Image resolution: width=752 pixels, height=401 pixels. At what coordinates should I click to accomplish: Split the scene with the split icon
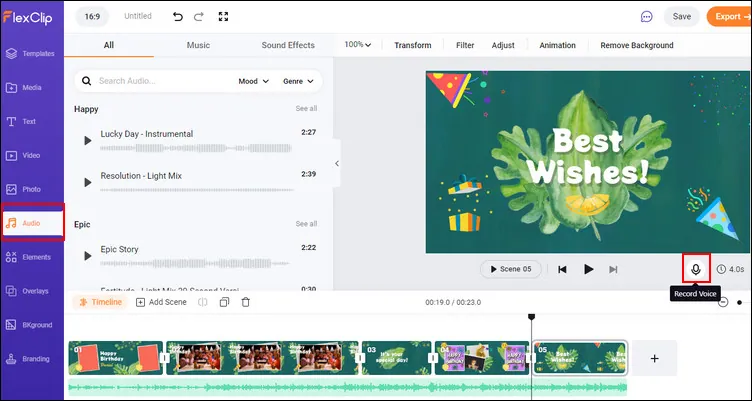(203, 302)
